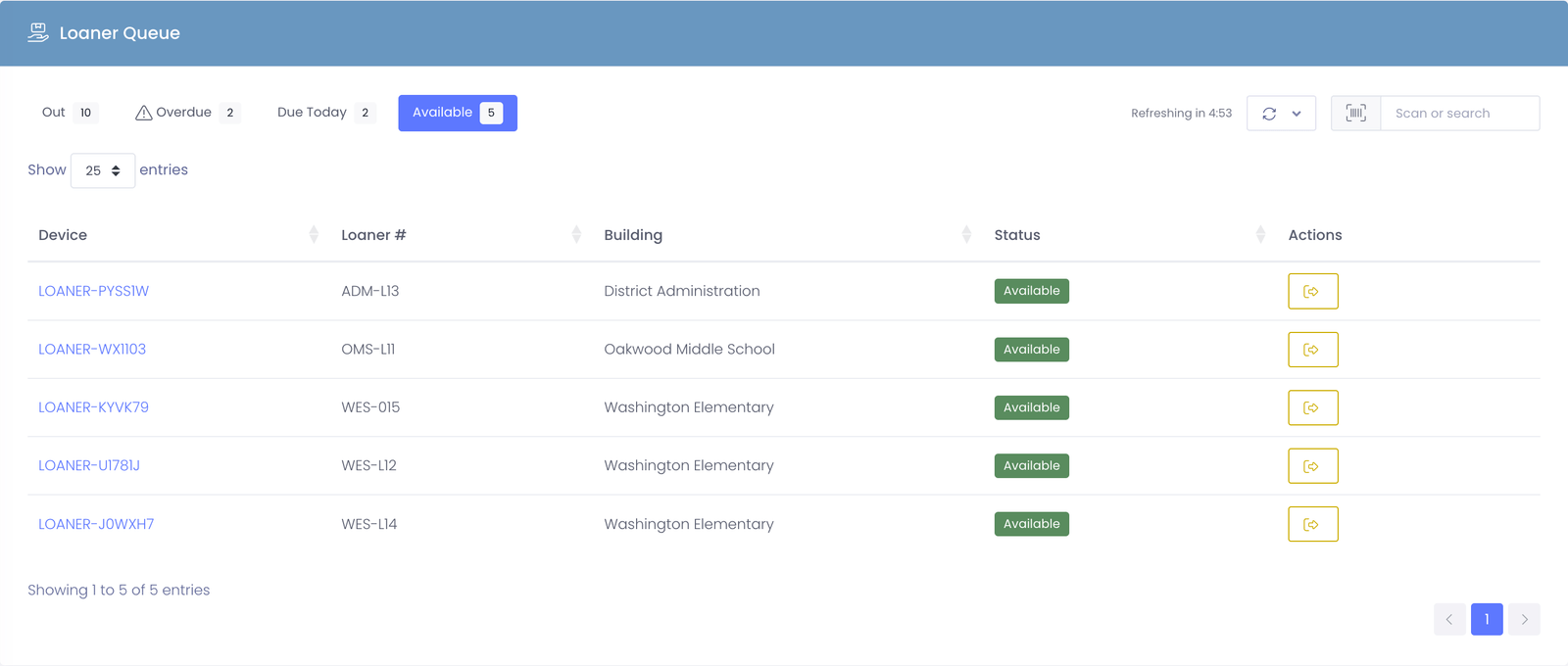
Task: Click the OMS-L11 loaner number
Action: tap(368, 349)
